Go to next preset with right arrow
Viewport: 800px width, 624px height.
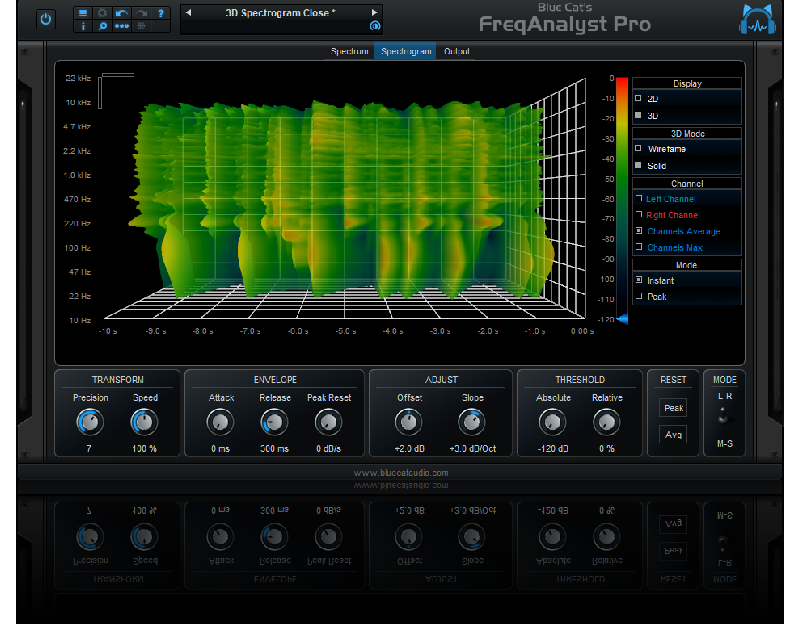pos(374,13)
